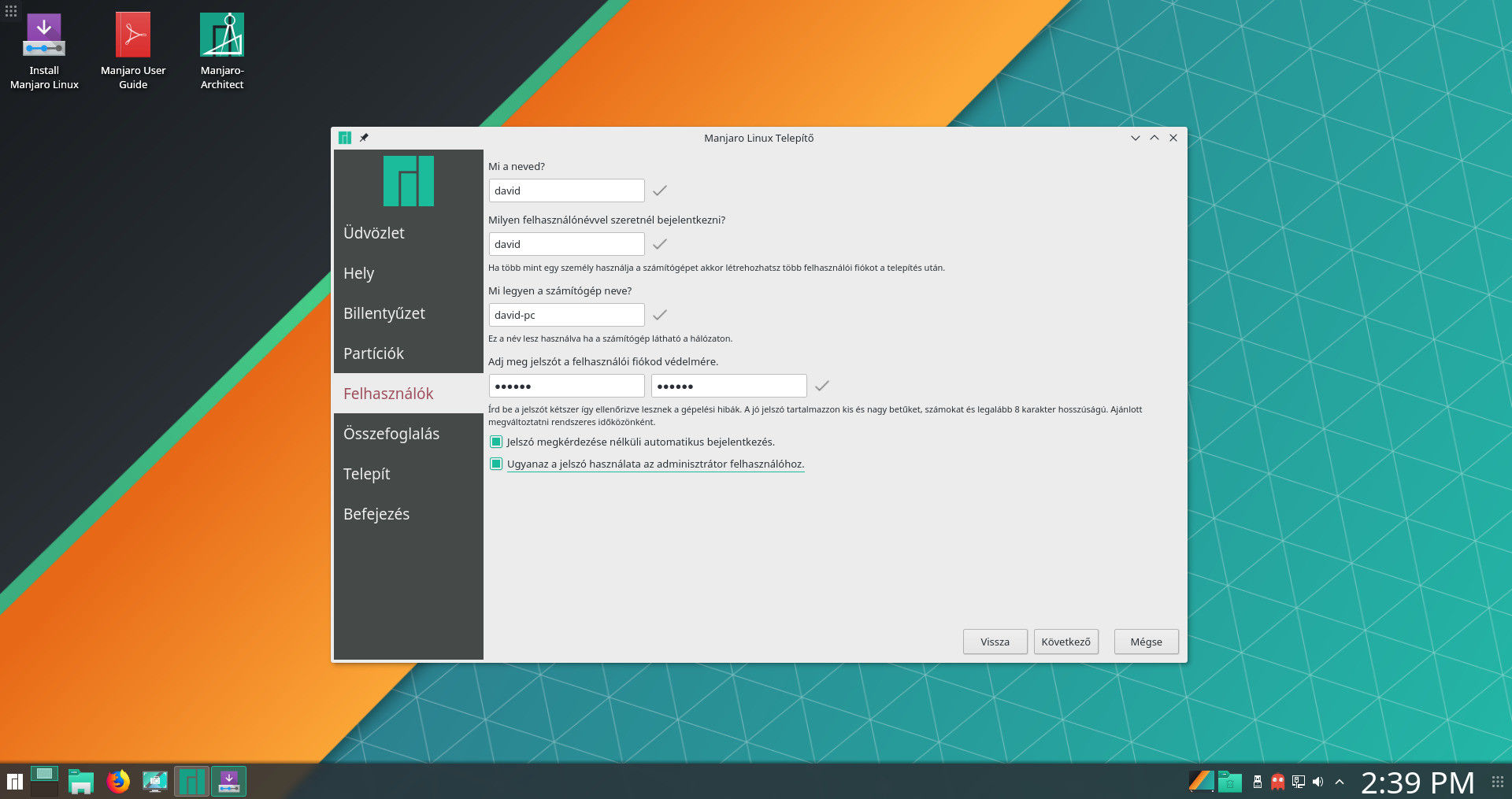The height and width of the screenshot is (799, 1512).
Task: Open the Billentyűzet step in the sidebar
Action: tap(409, 313)
